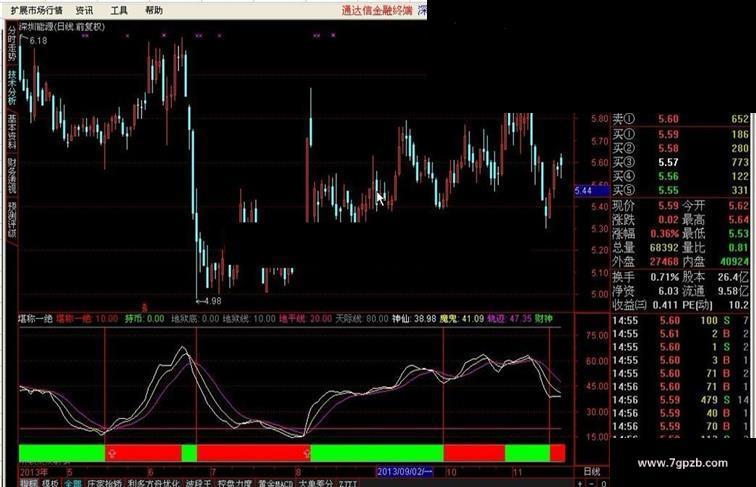756x487 pixels.
Task: Choose the 大单季分 indicator
Action: 316,483
